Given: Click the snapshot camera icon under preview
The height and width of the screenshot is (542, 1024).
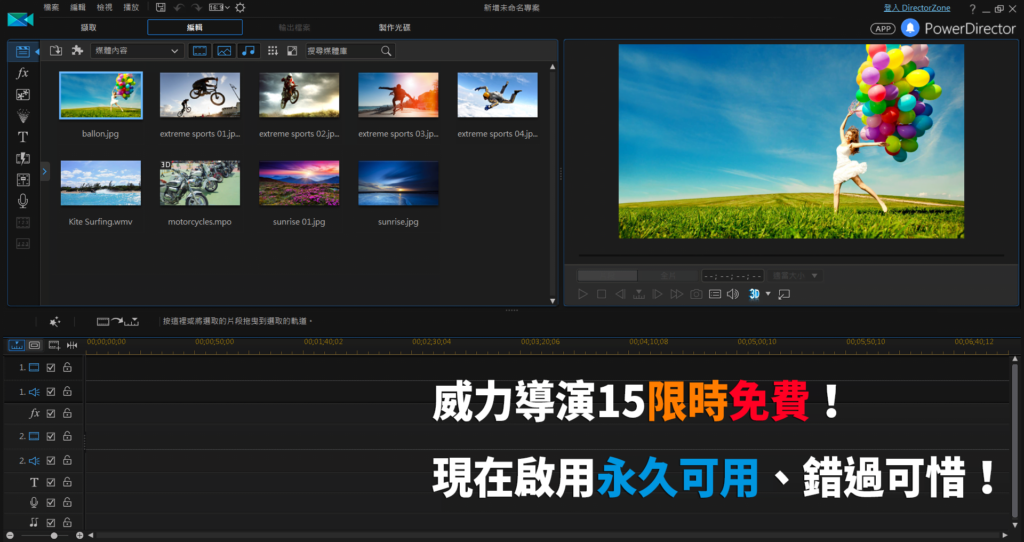Looking at the screenshot, I should [696, 294].
